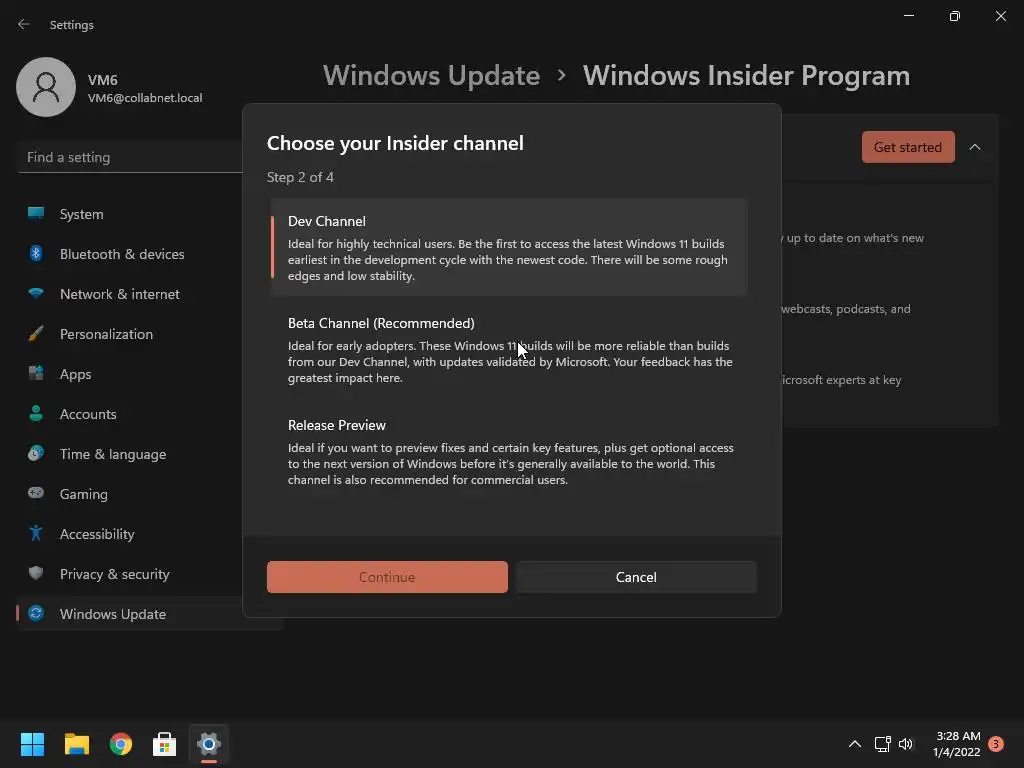Show hidden system tray icons

pyautogui.click(x=855, y=744)
